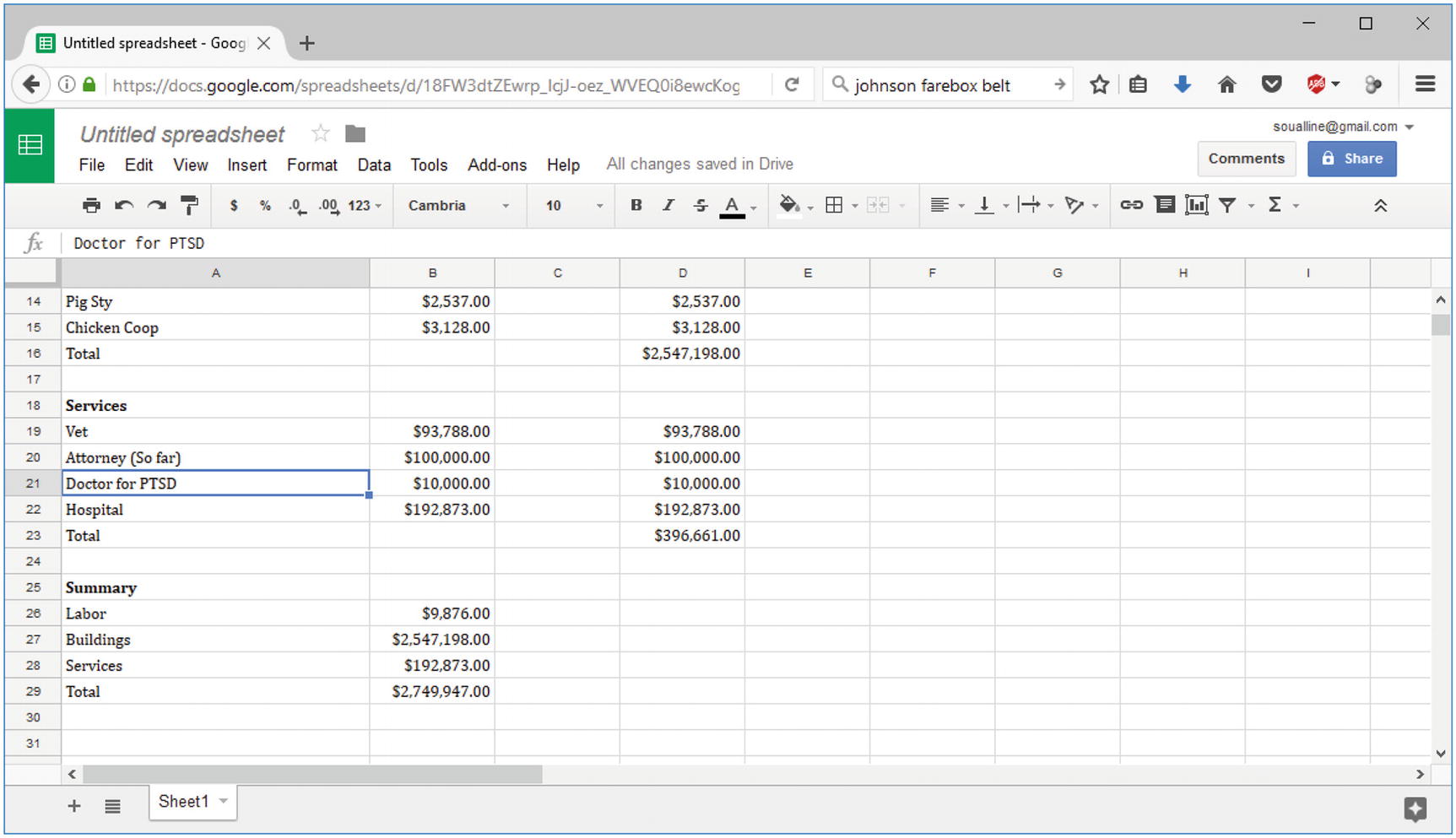Insert a comment
Image resolution: width=1456 pixels, height=838 pixels.
1165,205
